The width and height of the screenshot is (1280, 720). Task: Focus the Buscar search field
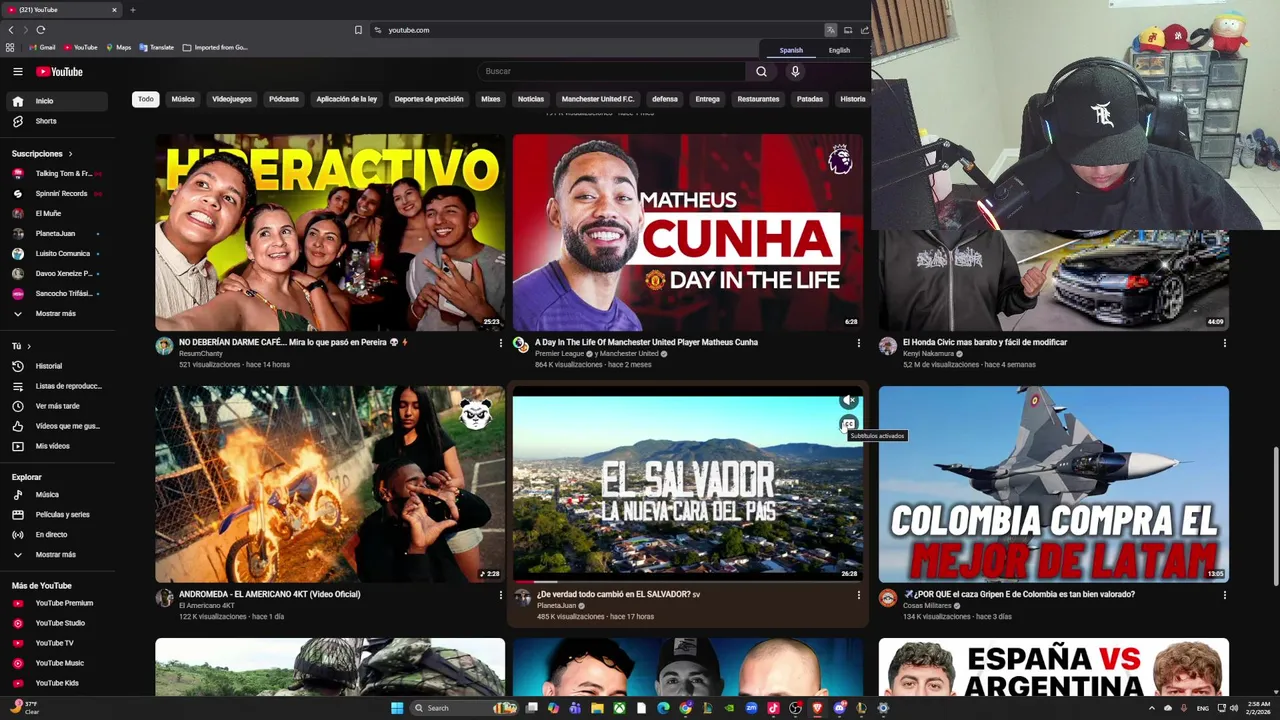pyautogui.click(x=612, y=71)
